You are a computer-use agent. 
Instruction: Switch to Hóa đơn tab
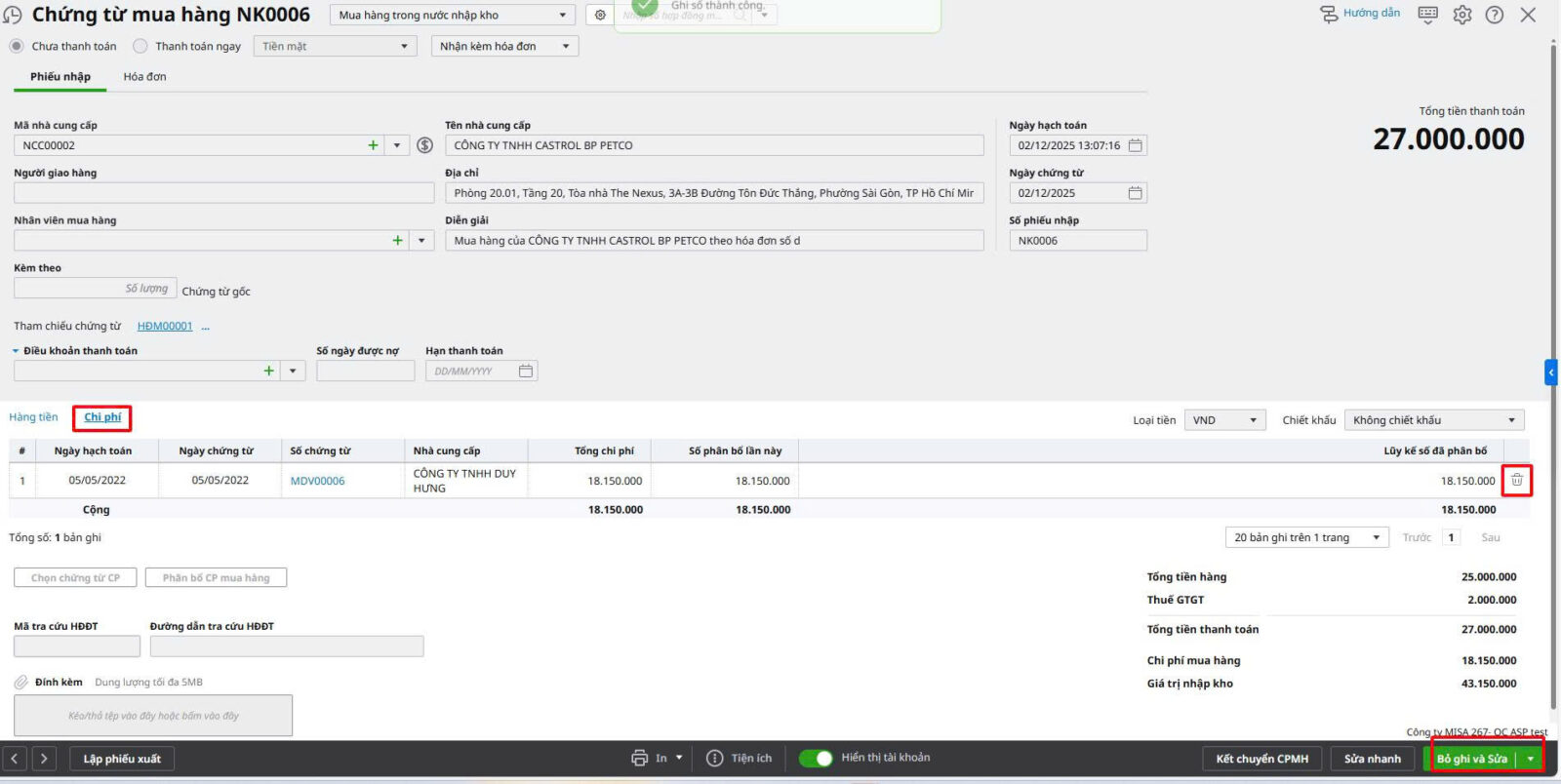(x=144, y=76)
